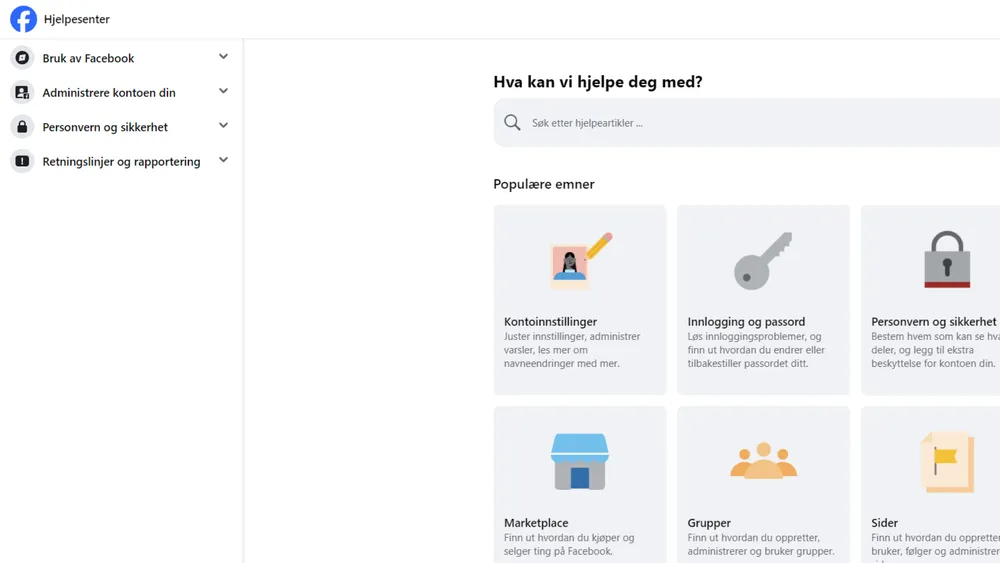1000x563 pixels.
Task: Click the exclamation icon beside Retningslinjer og rapportering
Action: point(22,161)
